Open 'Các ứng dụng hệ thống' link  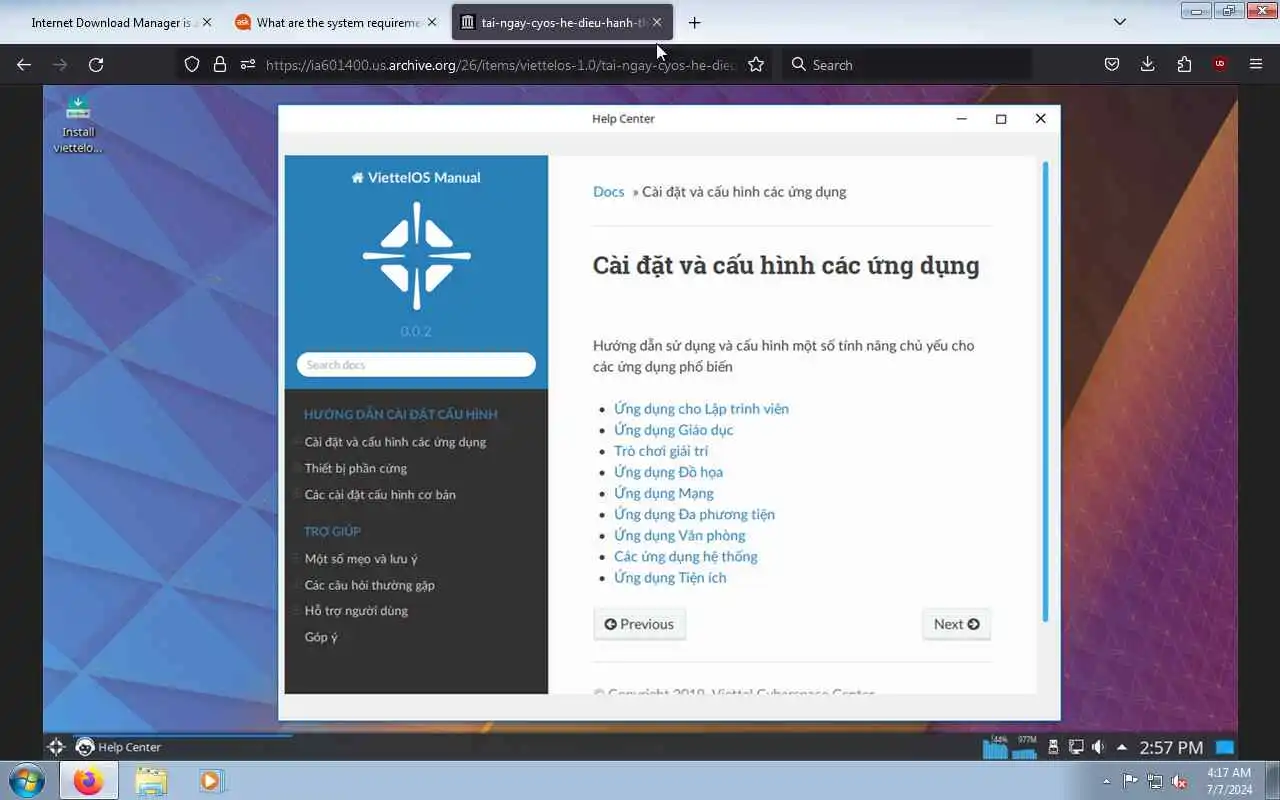[x=685, y=556]
